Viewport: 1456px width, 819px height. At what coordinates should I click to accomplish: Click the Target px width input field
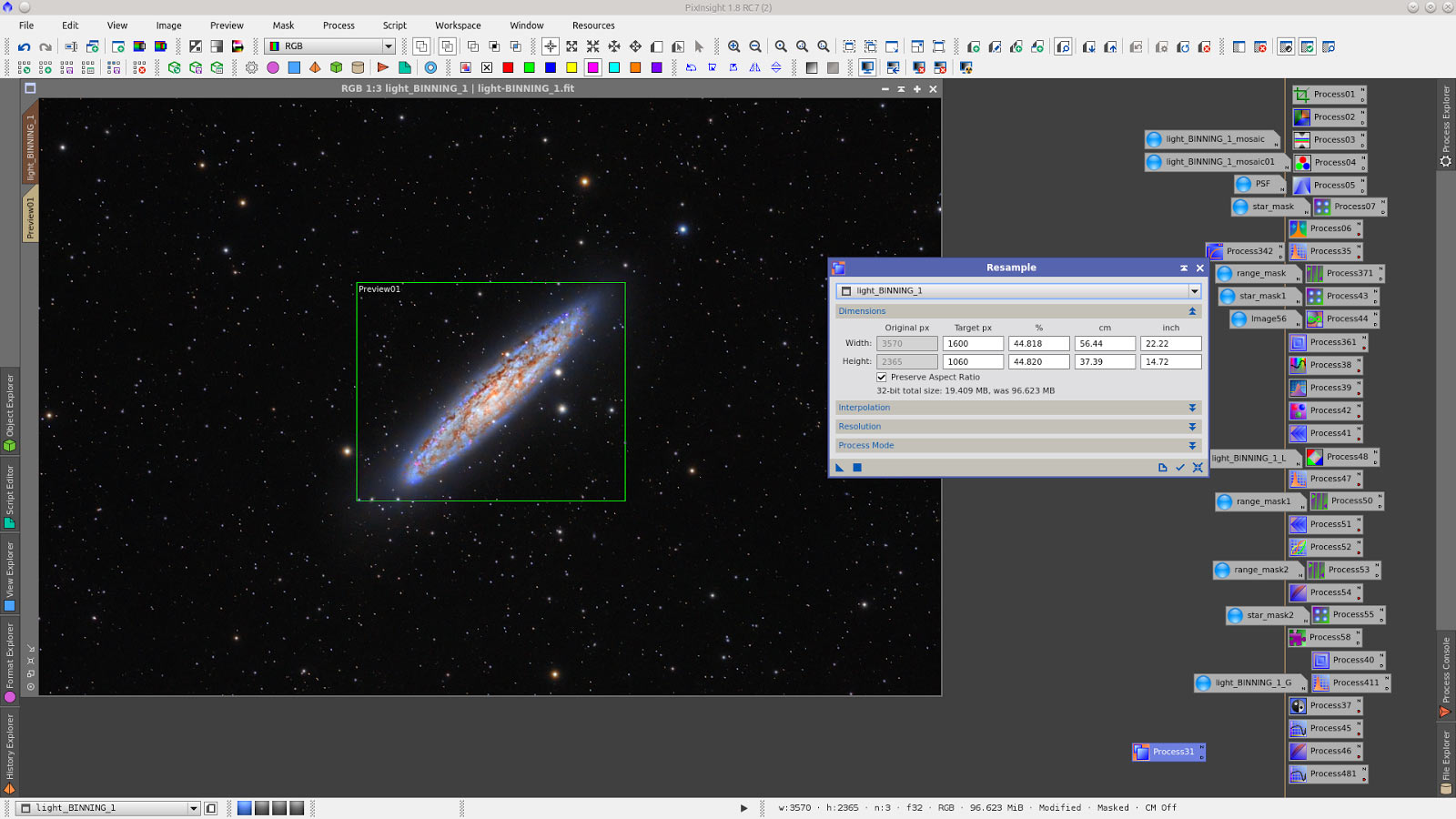pyautogui.click(x=972, y=343)
